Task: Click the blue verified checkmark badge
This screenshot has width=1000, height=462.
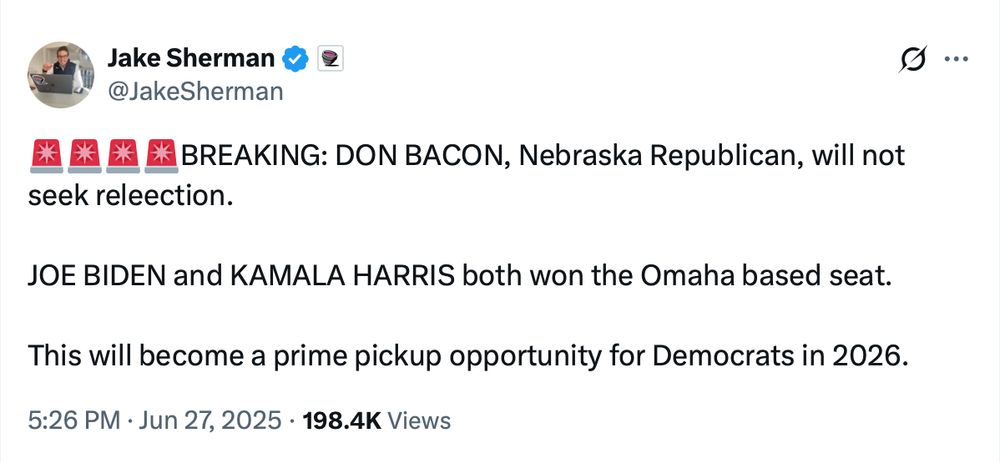Action: click(295, 60)
